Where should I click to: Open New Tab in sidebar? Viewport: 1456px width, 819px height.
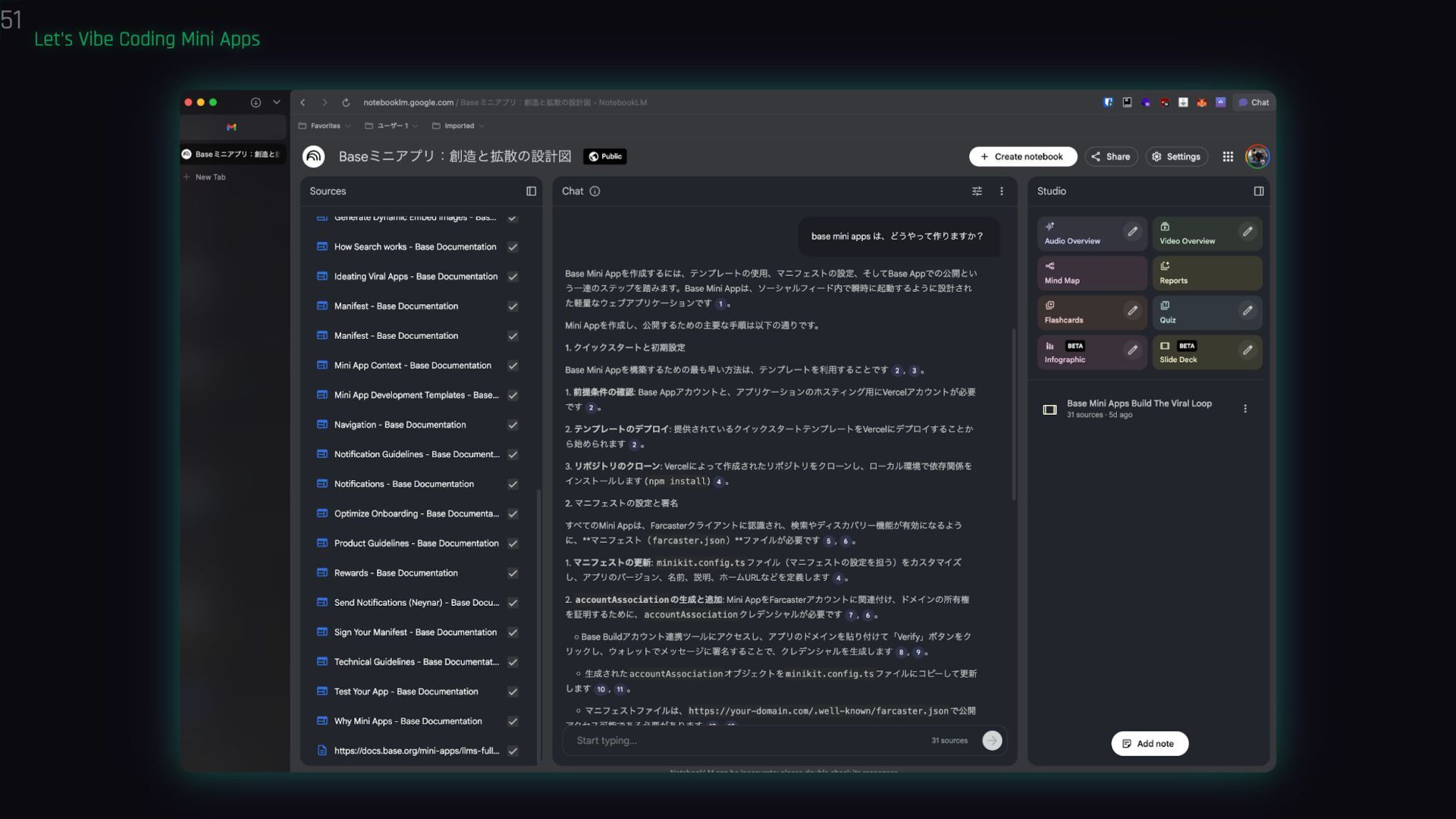point(209,177)
